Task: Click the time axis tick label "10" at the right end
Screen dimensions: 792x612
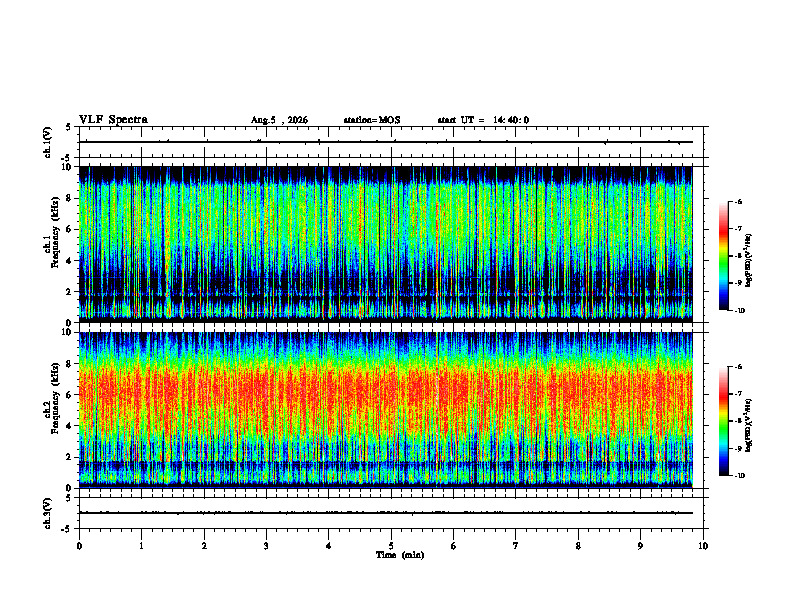Action: [703, 546]
